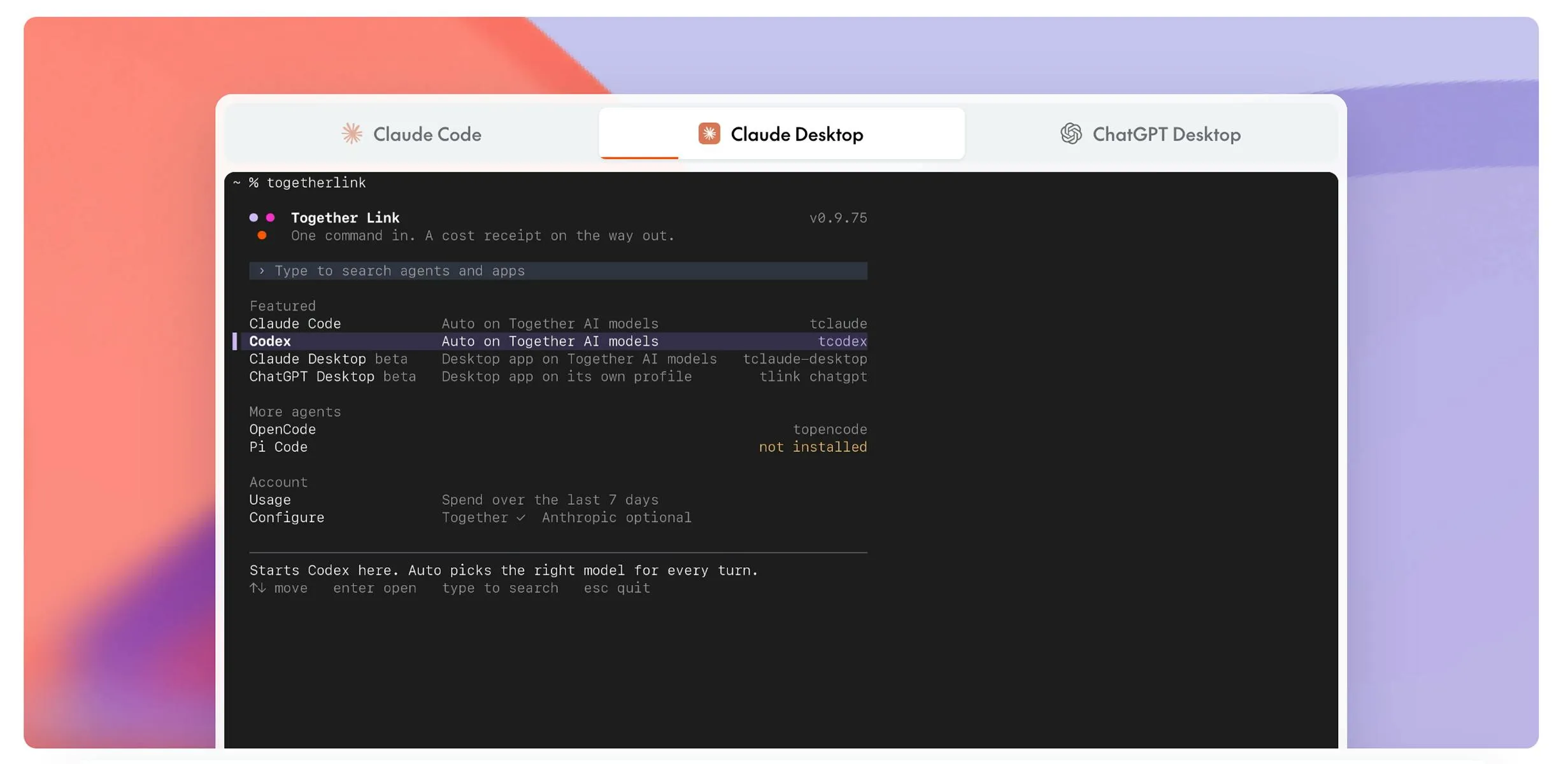Click the up-down move arrows icon
This screenshot has height=764, width=1568.
click(257, 588)
